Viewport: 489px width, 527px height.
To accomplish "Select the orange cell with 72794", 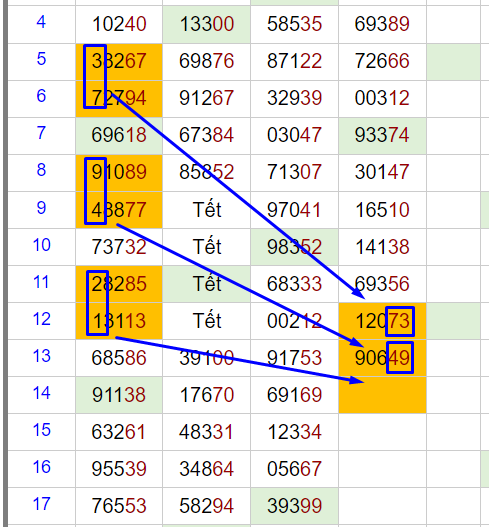I will pos(119,99).
